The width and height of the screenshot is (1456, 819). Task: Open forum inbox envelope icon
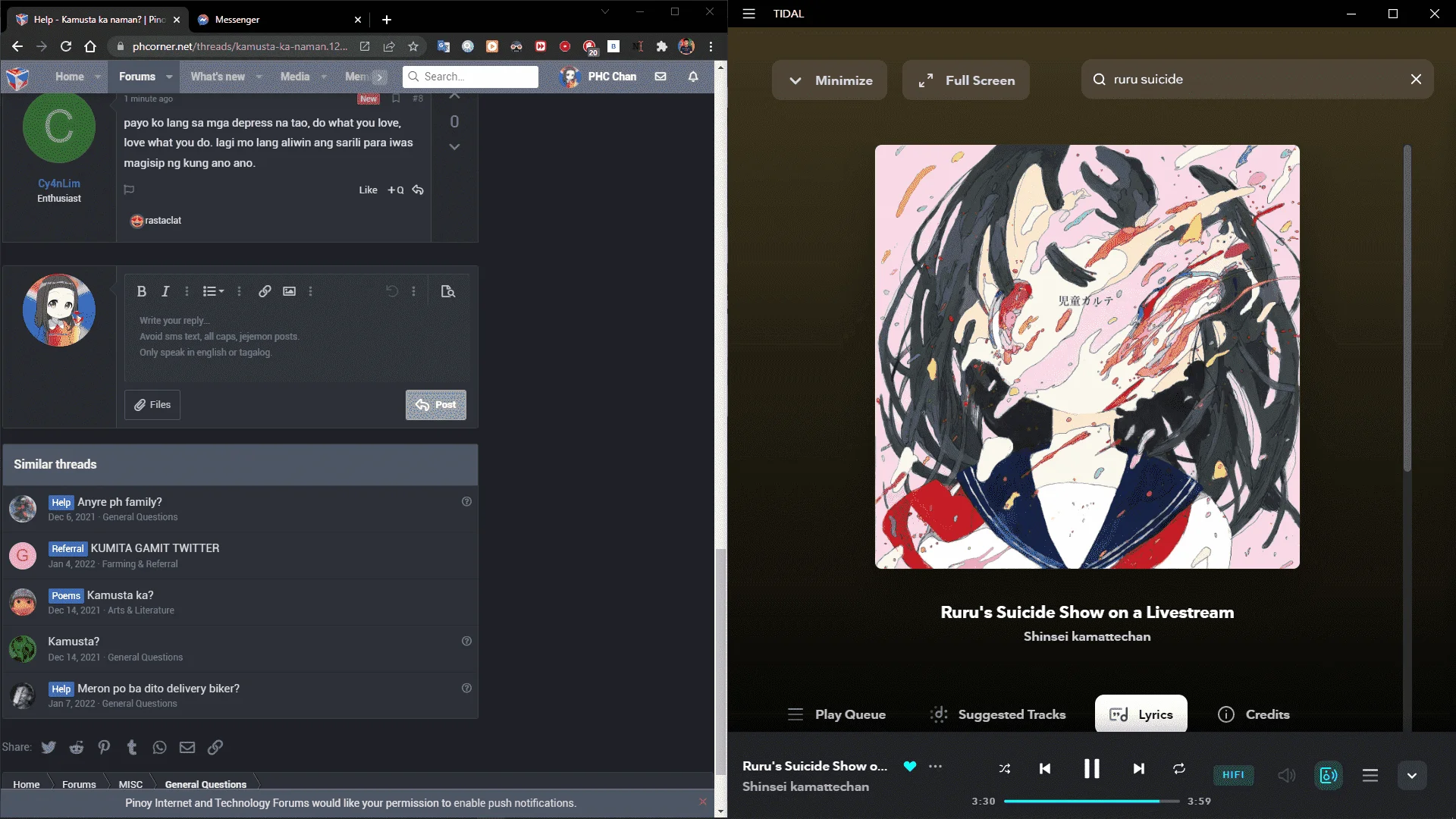tap(661, 77)
